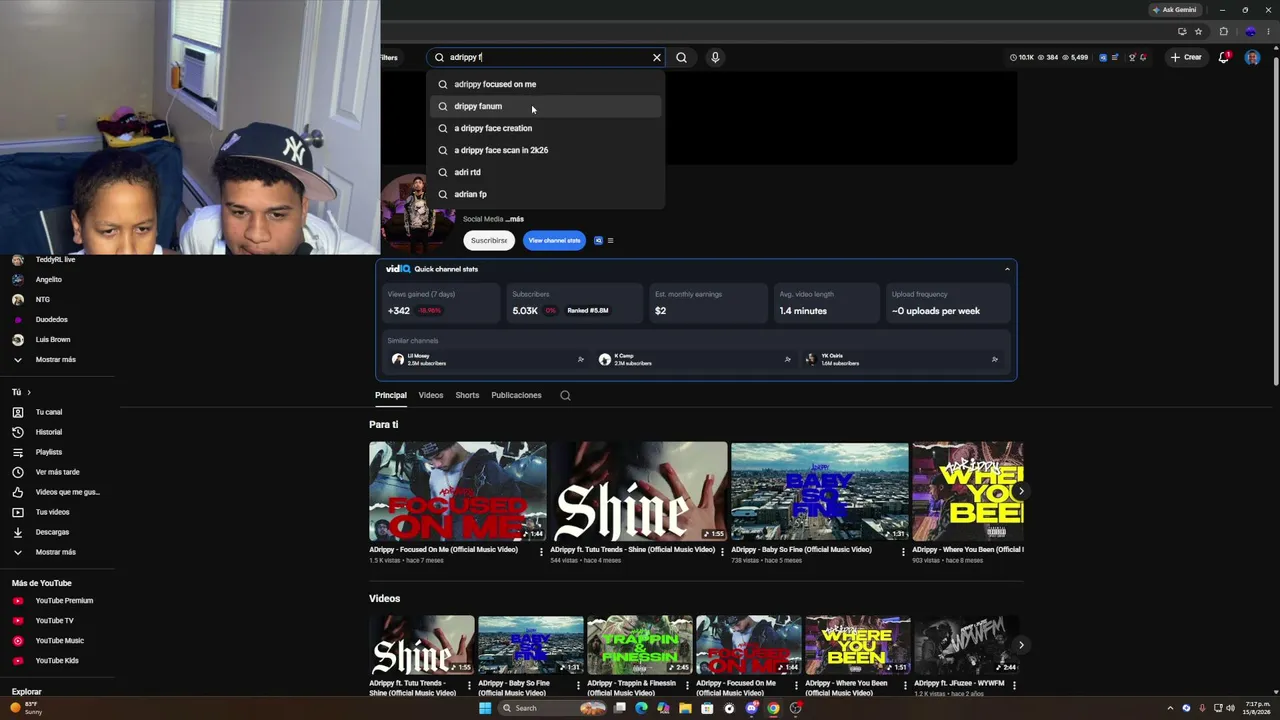Viewport: 1280px width, 720px height.
Task: Switch to the Publicaciones channel tab
Action: [516, 395]
